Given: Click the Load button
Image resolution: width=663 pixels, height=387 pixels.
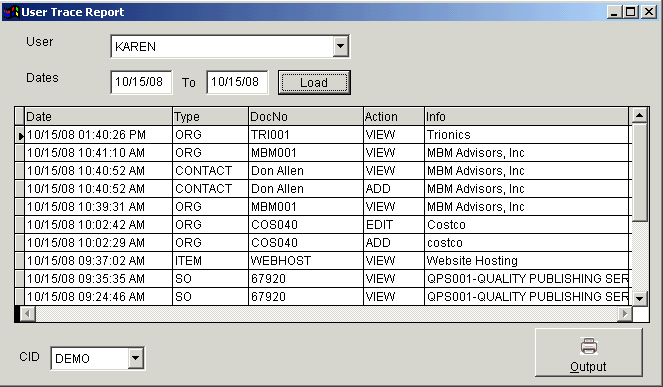Looking at the screenshot, I should coord(314,82).
